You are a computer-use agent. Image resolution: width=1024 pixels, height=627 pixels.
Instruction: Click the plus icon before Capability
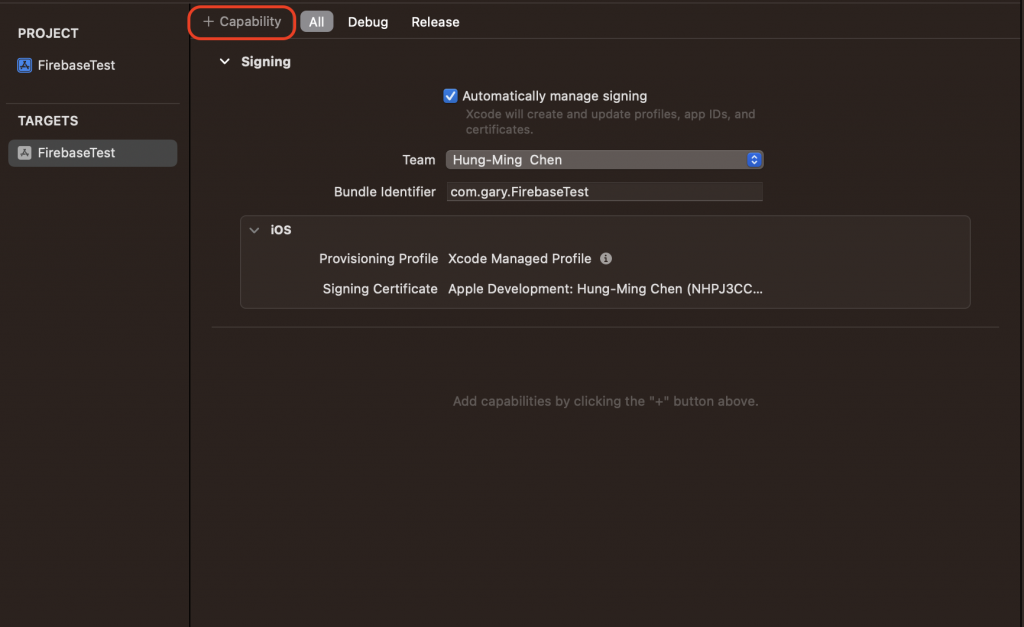click(x=208, y=22)
